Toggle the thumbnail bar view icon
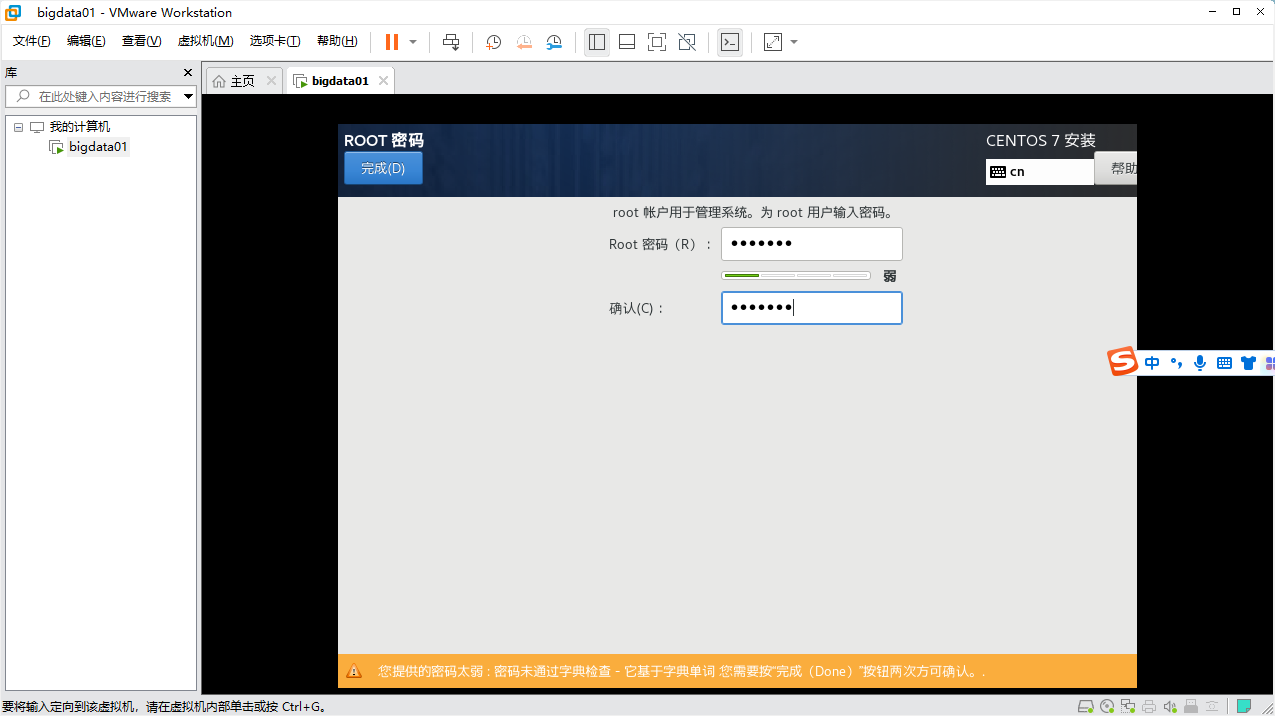 click(x=627, y=42)
